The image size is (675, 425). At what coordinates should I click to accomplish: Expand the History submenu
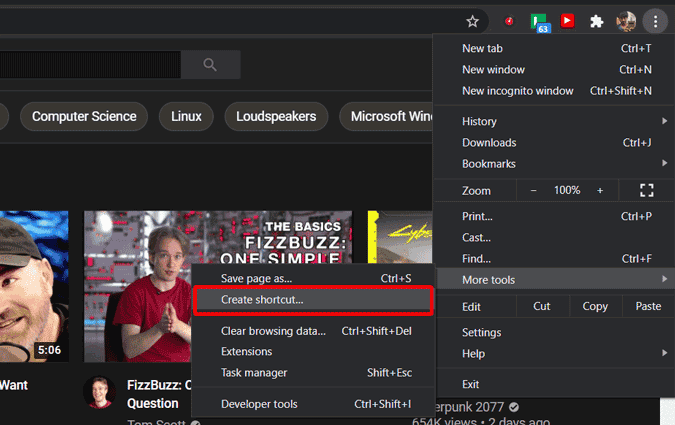point(555,121)
